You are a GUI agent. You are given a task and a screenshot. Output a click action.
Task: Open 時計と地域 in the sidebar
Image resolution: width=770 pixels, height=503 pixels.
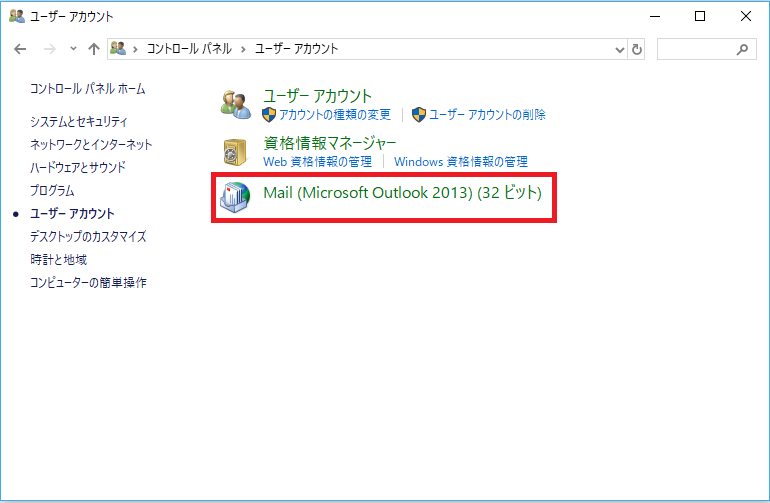click(x=58, y=259)
